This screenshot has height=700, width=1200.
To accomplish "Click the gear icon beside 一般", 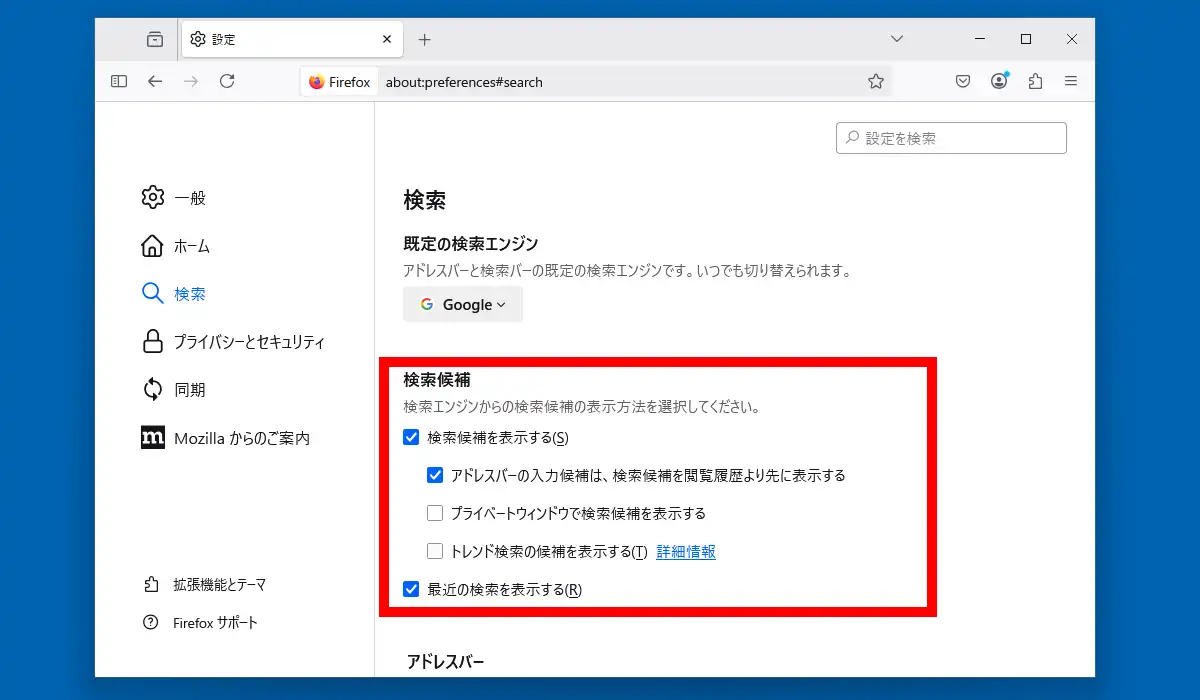I will point(153,197).
